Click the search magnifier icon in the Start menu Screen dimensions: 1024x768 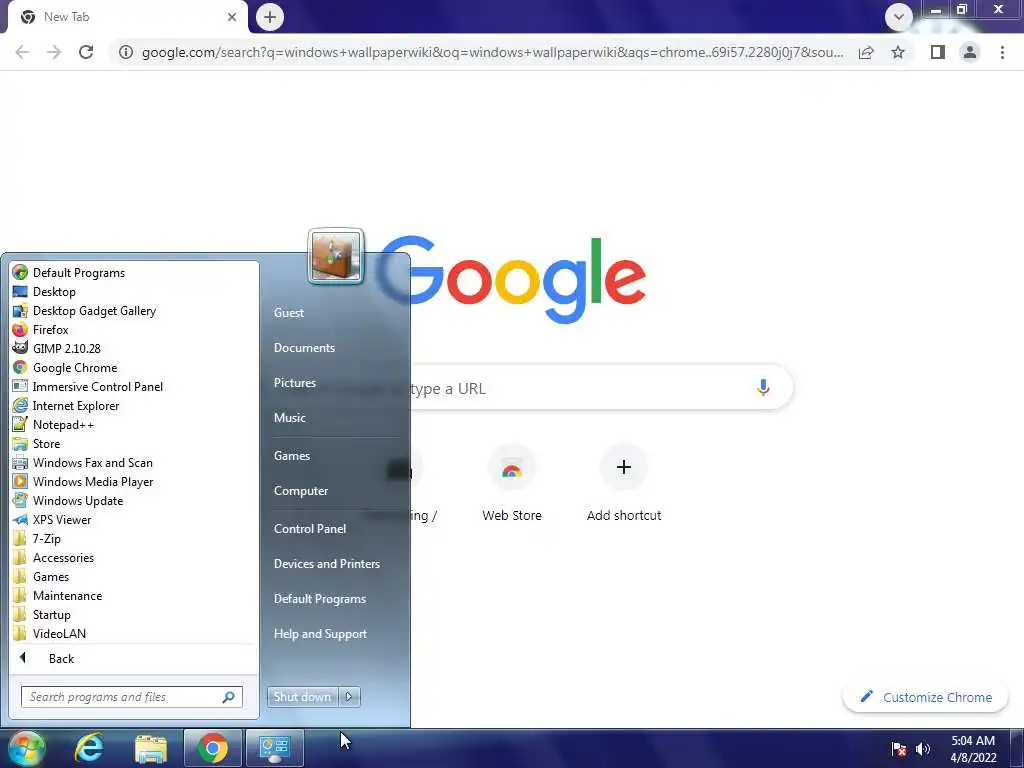(x=229, y=697)
